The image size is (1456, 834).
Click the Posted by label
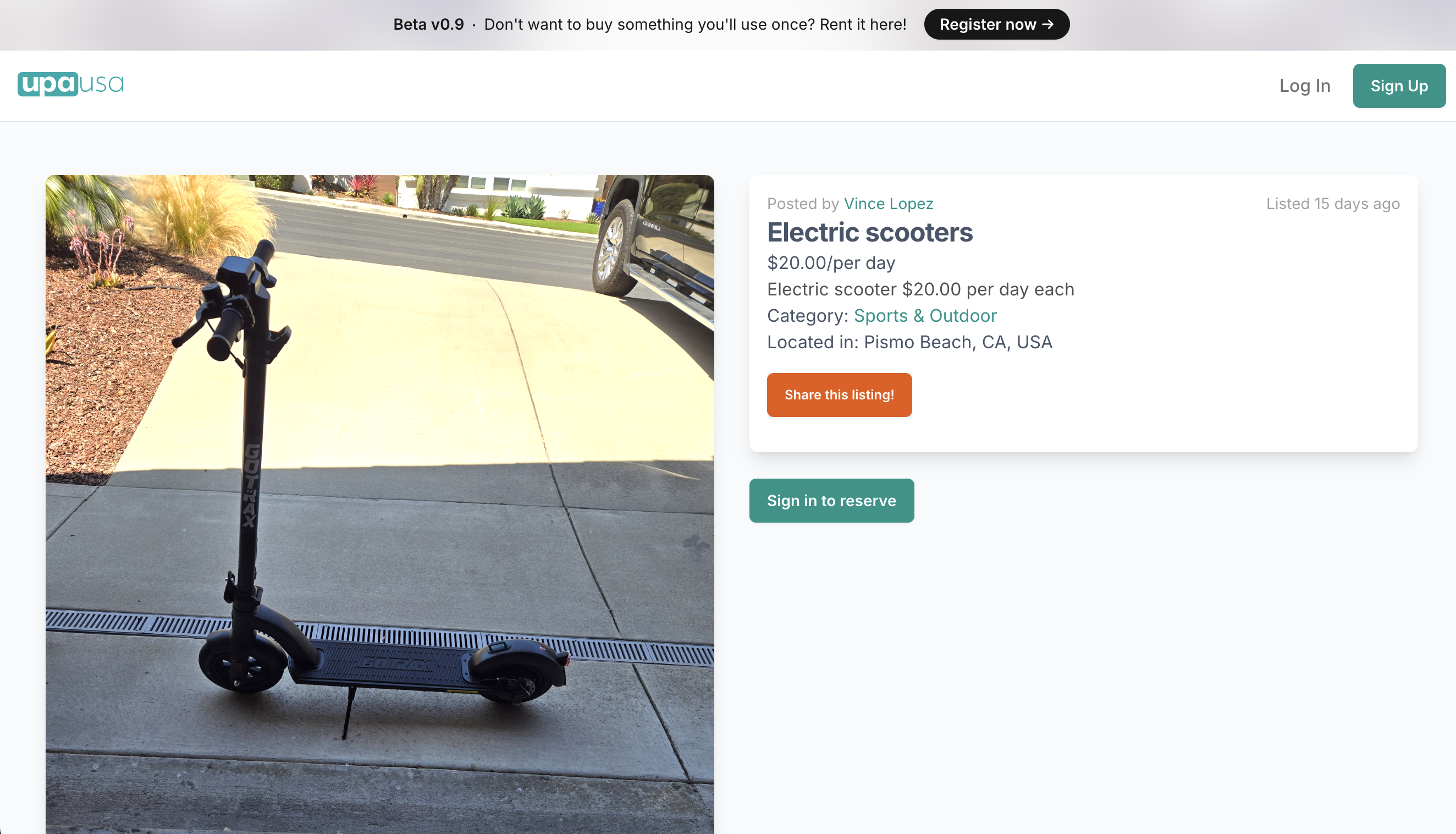coord(803,204)
